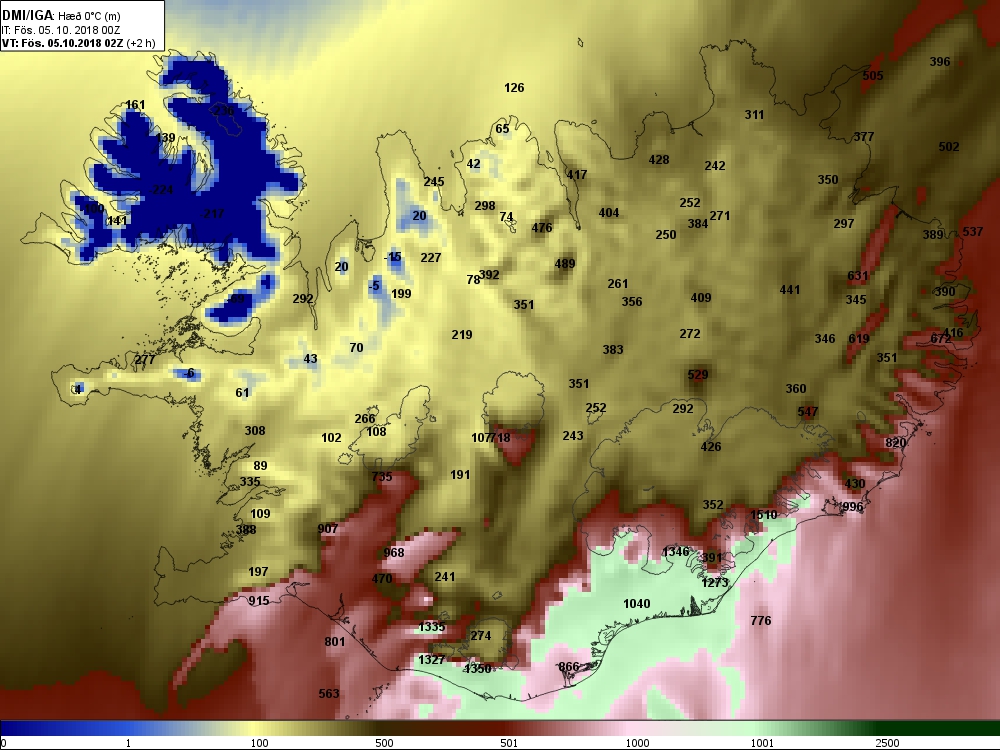This screenshot has width=1000, height=750.
Task: Pick the 426 value label
Action: (710, 447)
